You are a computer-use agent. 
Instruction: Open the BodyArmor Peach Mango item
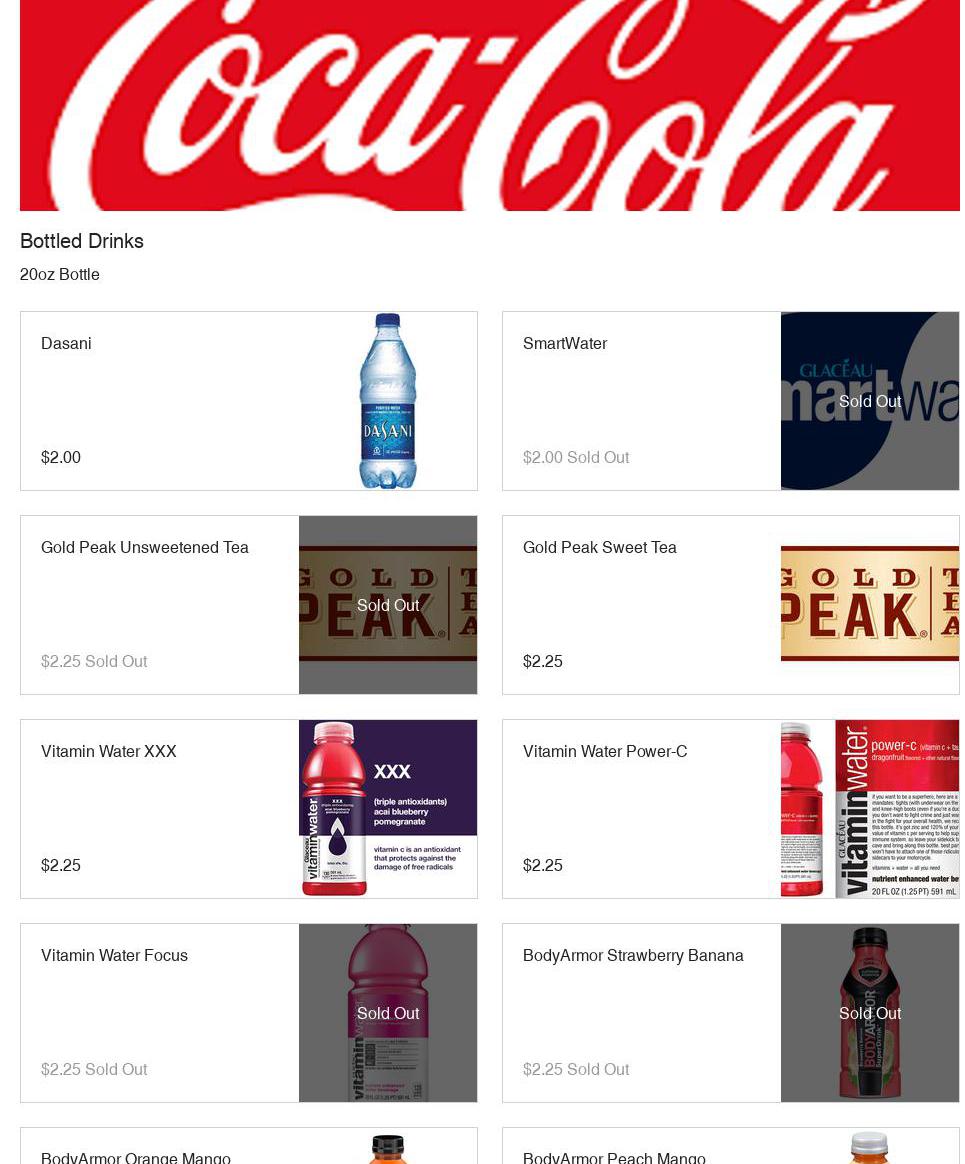[x=730, y=1147]
